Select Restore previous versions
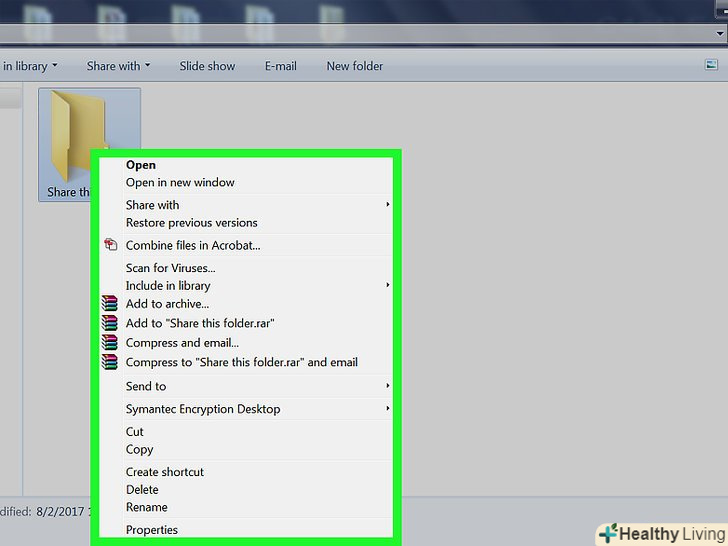This screenshot has height=546, width=728. click(246, 222)
